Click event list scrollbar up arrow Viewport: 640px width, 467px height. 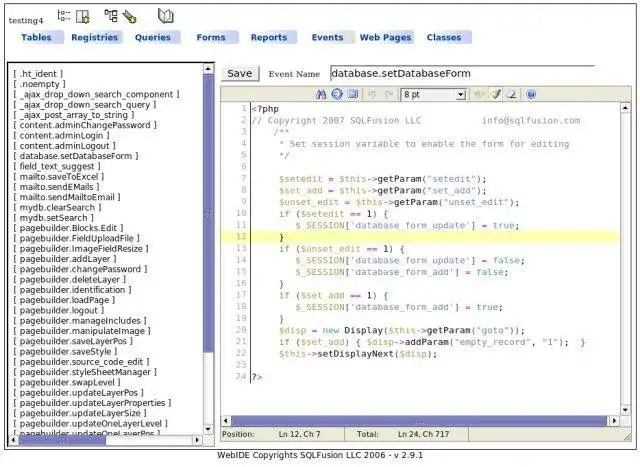click(208, 69)
